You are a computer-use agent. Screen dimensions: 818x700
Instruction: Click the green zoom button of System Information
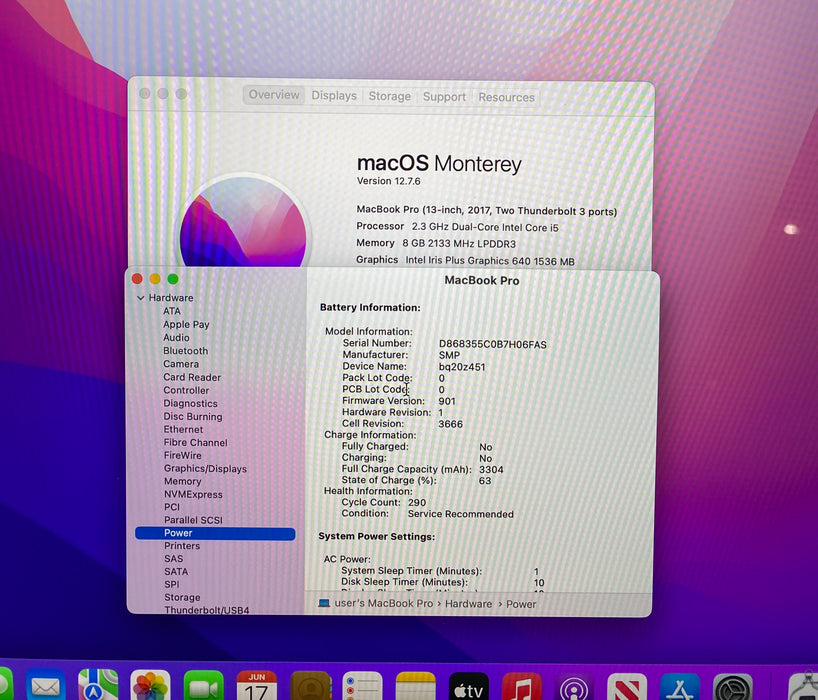click(x=173, y=279)
